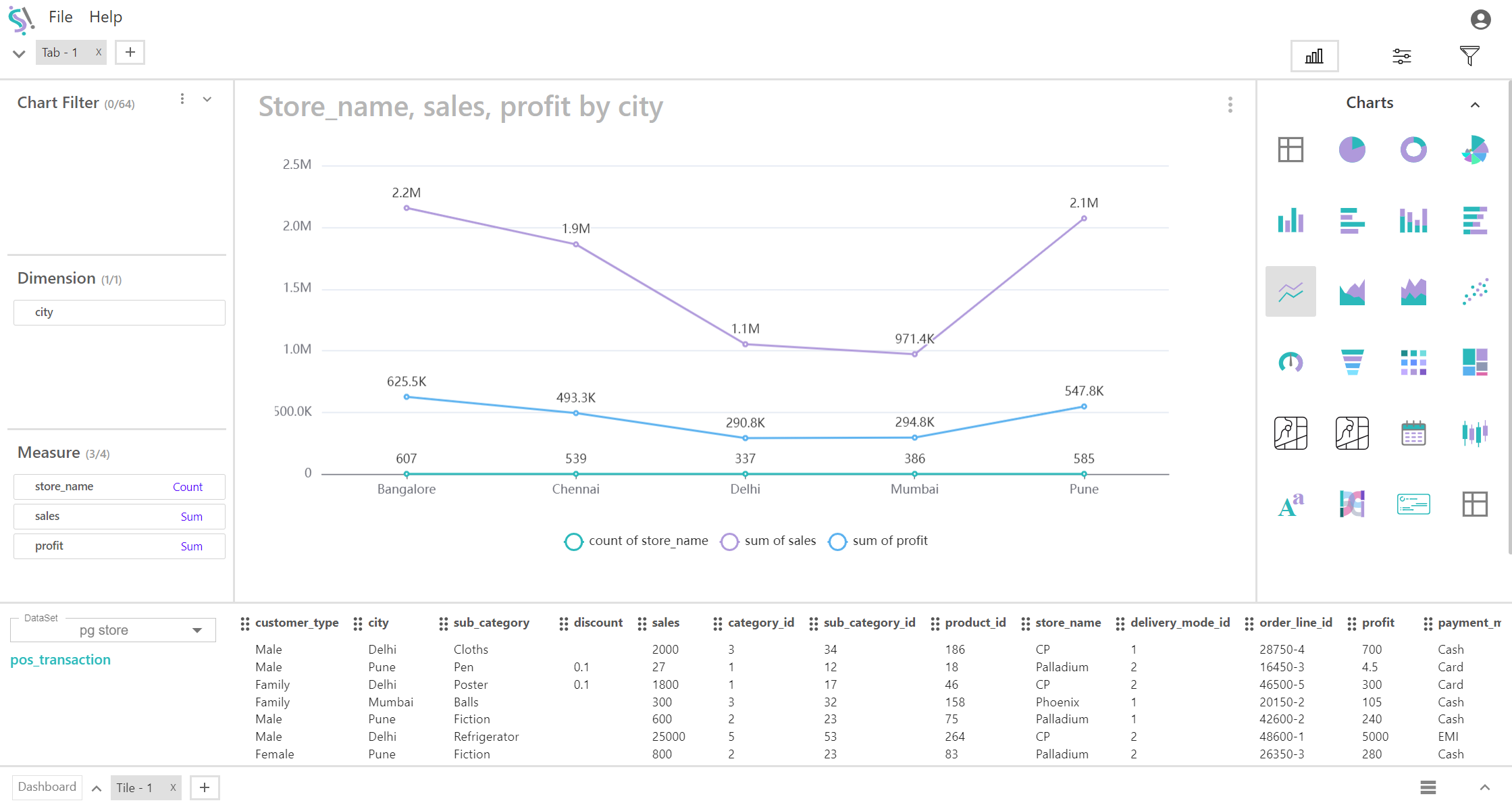Choose the calendar chart icon

(1413, 433)
